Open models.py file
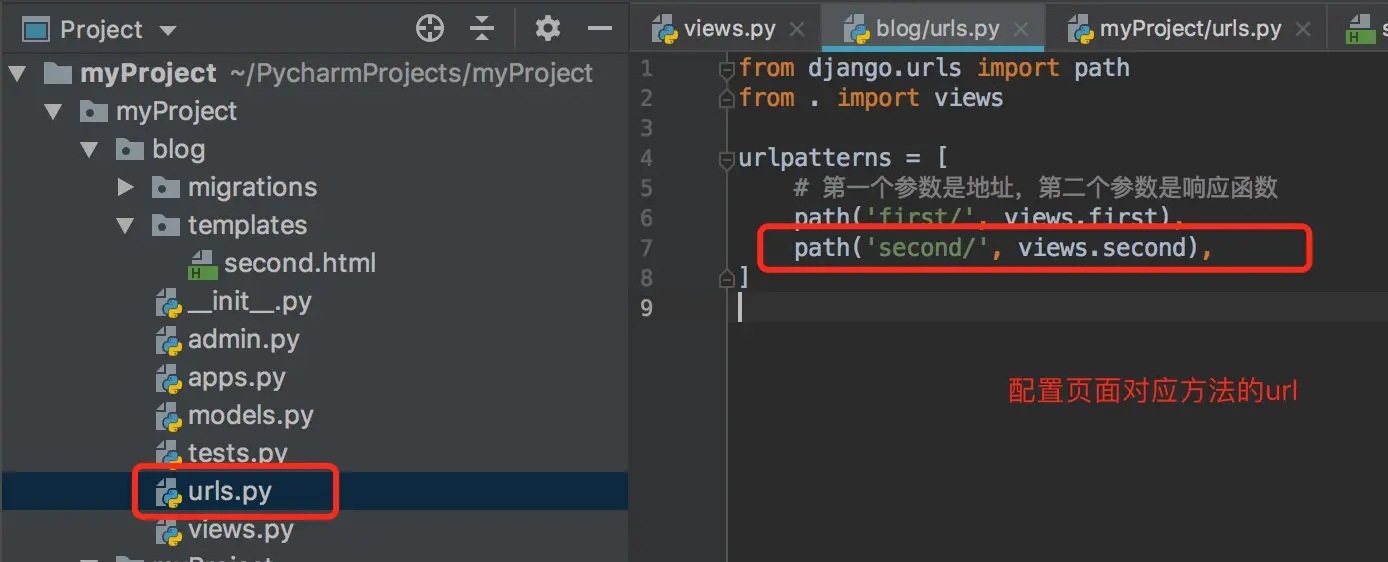The height and width of the screenshot is (562, 1388). 250,416
